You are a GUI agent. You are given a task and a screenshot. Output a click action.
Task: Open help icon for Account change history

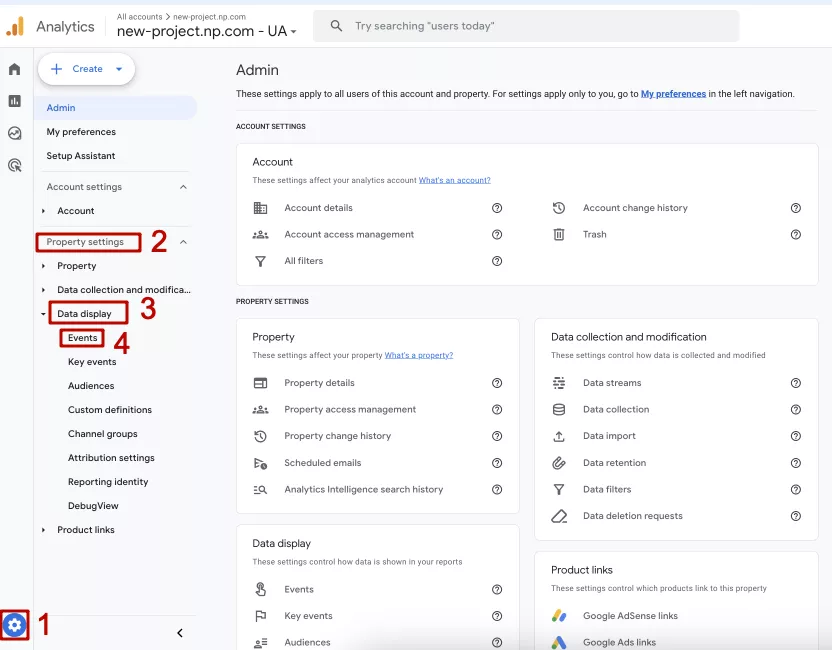point(795,208)
